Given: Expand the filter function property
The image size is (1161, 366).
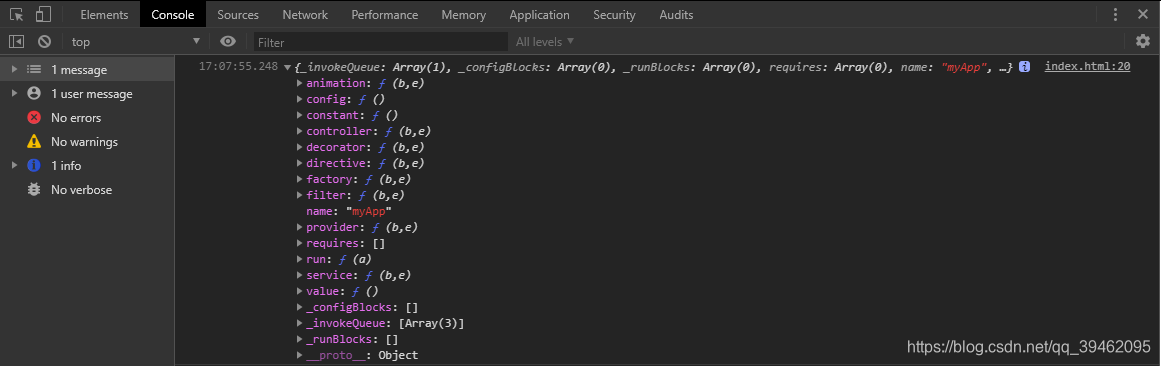Looking at the screenshot, I should point(300,196).
